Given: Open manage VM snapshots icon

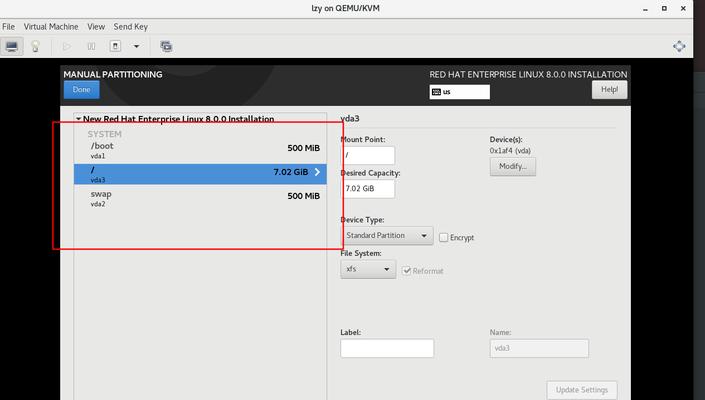Looking at the screenshot, I should click(166, 46).
